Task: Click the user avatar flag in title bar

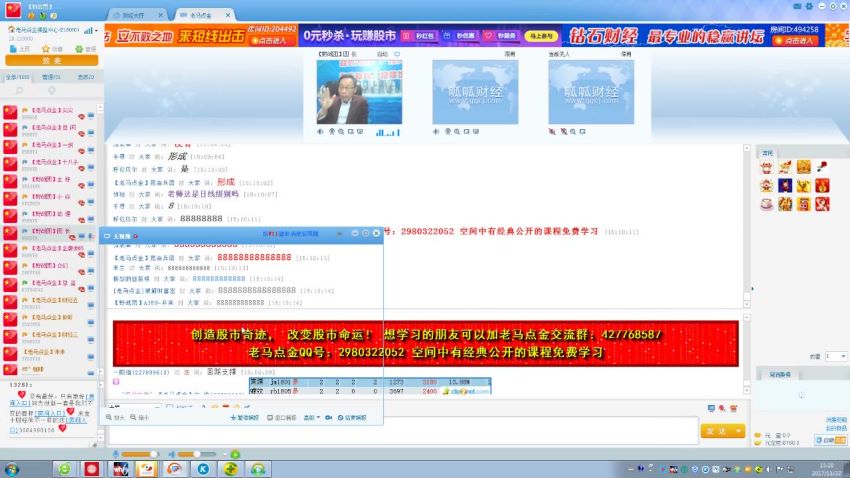Action: [x=13, y=10]
